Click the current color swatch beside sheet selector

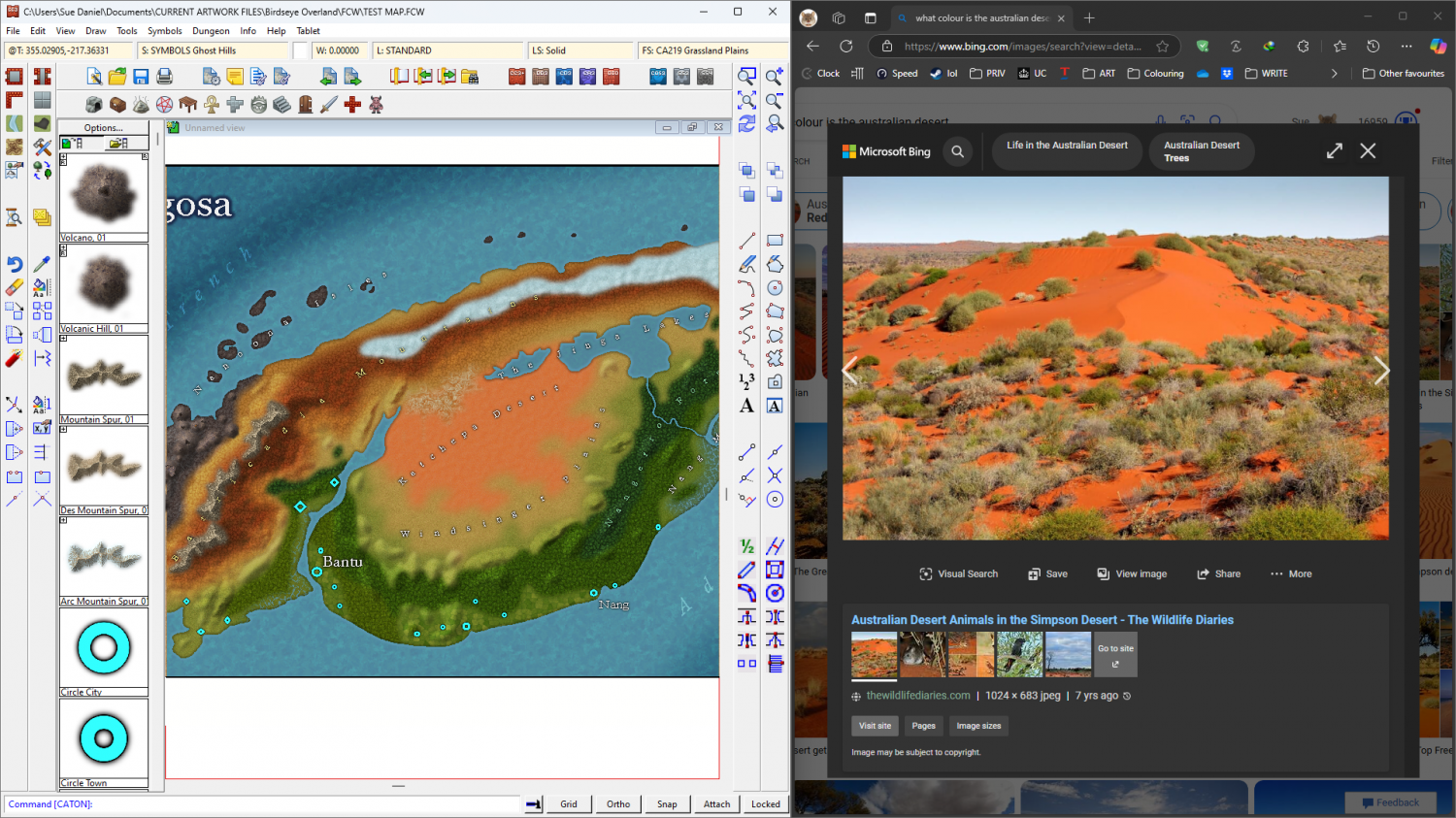coord(301,50)
